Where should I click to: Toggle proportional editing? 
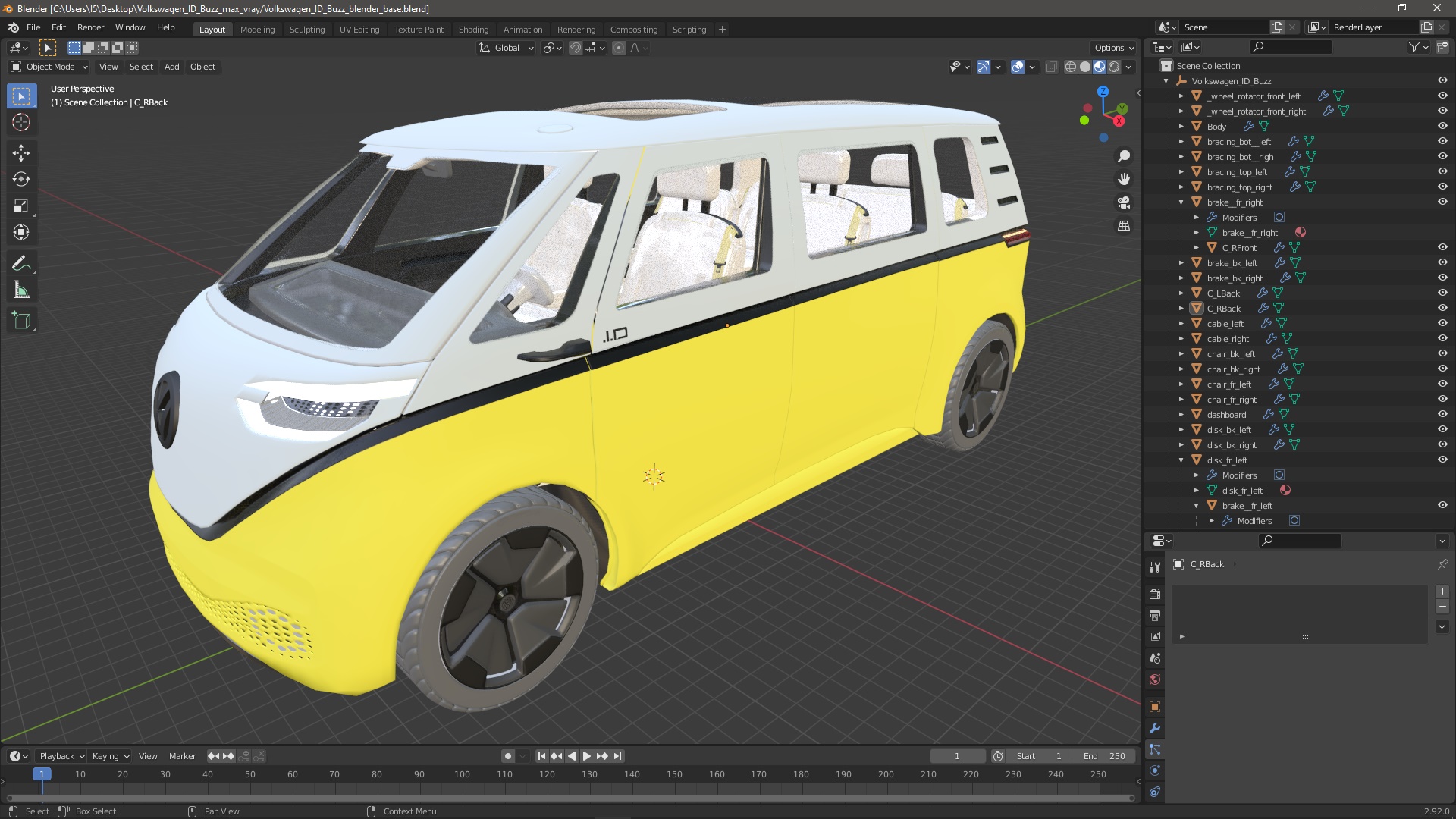point(619,48)
